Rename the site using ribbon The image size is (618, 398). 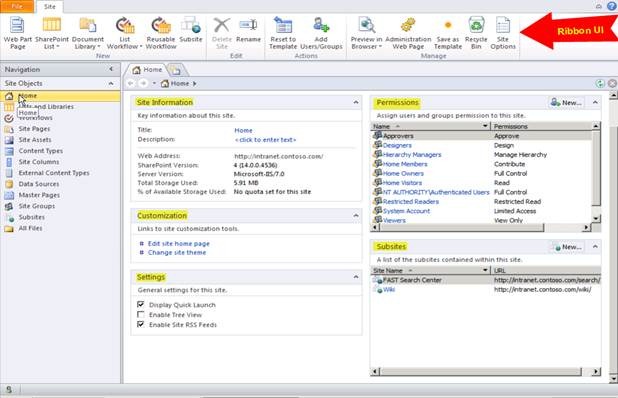pos(248,30)
